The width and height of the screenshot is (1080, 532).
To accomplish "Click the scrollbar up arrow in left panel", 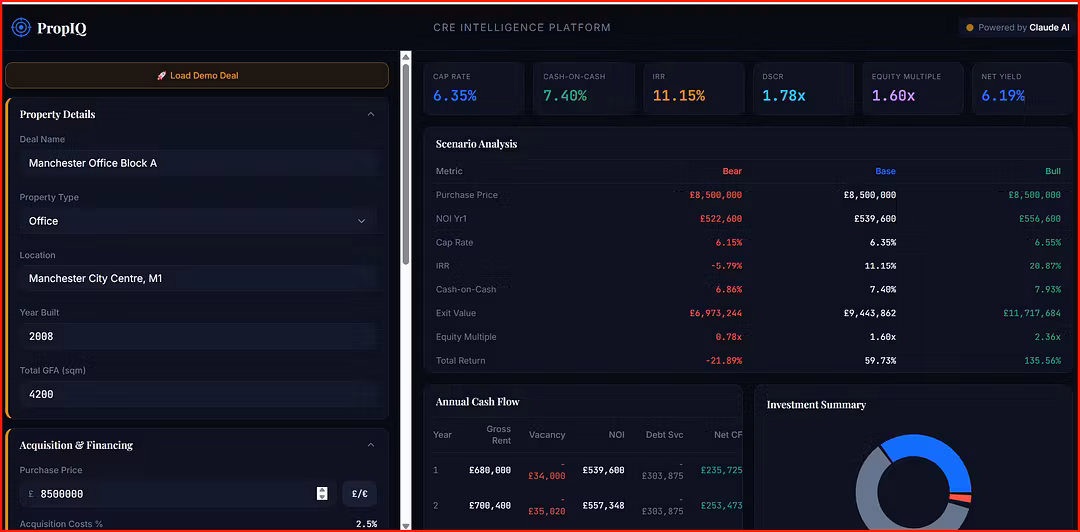I will pyautogui.click(x=405, y=57).
